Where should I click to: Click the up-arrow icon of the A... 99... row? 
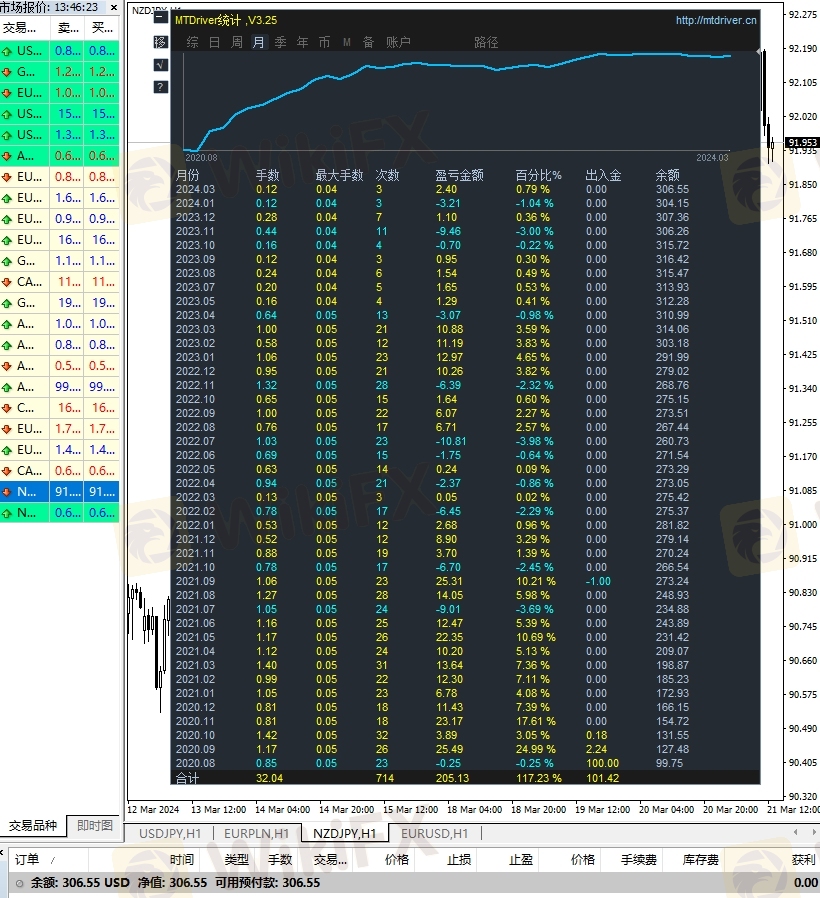click(7, 387)
